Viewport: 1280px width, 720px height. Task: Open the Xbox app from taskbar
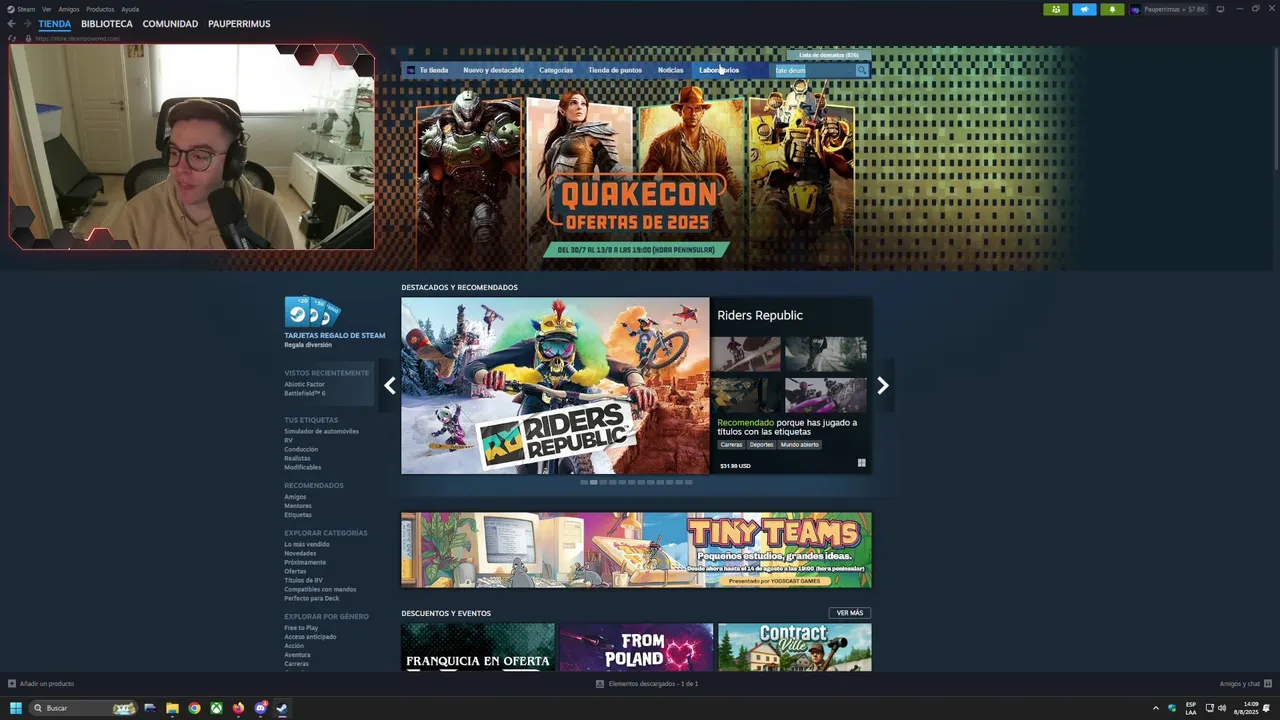click(x=216, y=708)
